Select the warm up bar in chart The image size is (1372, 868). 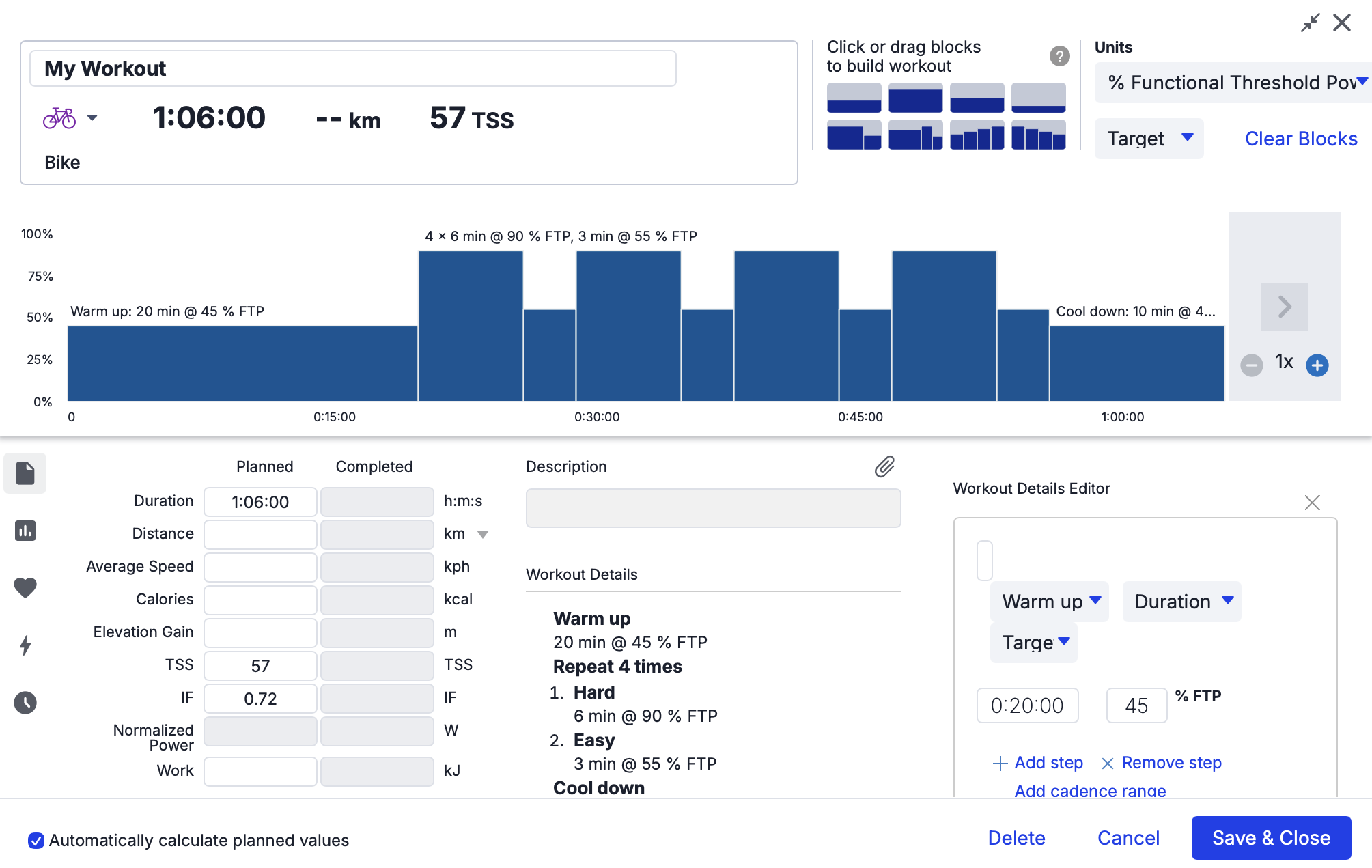243,363
